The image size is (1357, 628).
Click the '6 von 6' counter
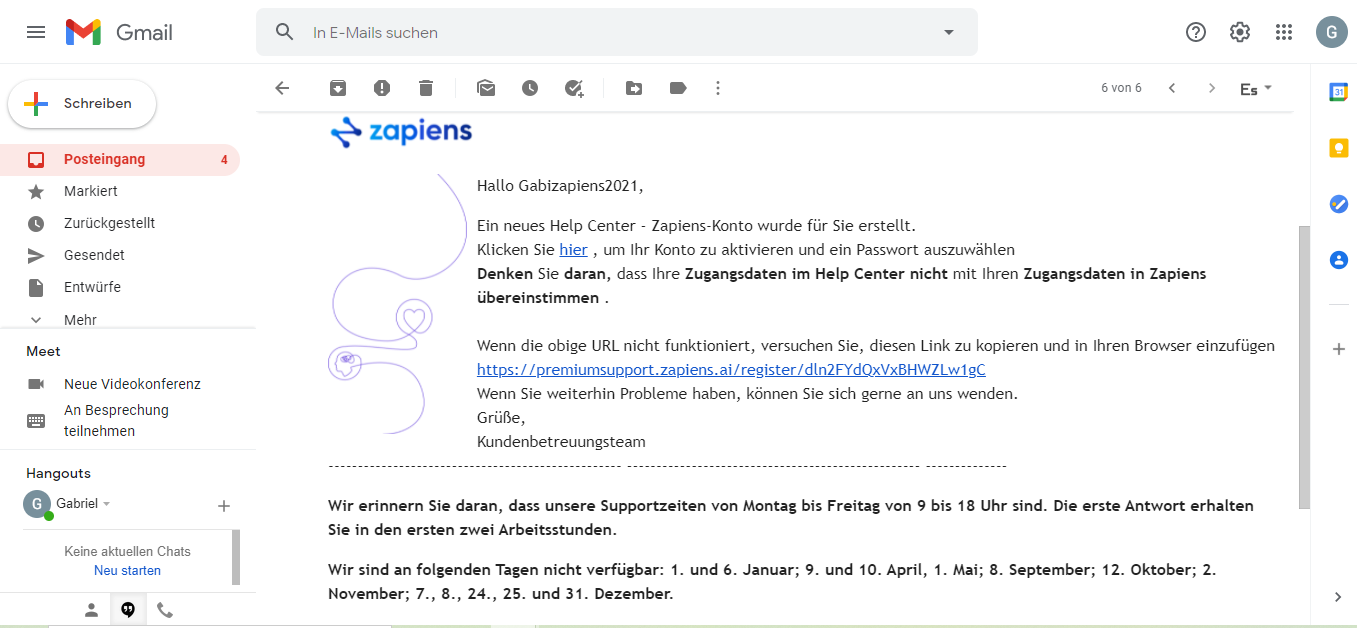[1121, 88]
